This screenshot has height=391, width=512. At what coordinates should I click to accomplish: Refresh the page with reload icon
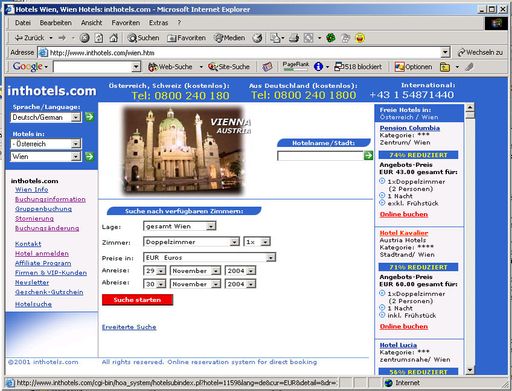[x=99, y=38]
